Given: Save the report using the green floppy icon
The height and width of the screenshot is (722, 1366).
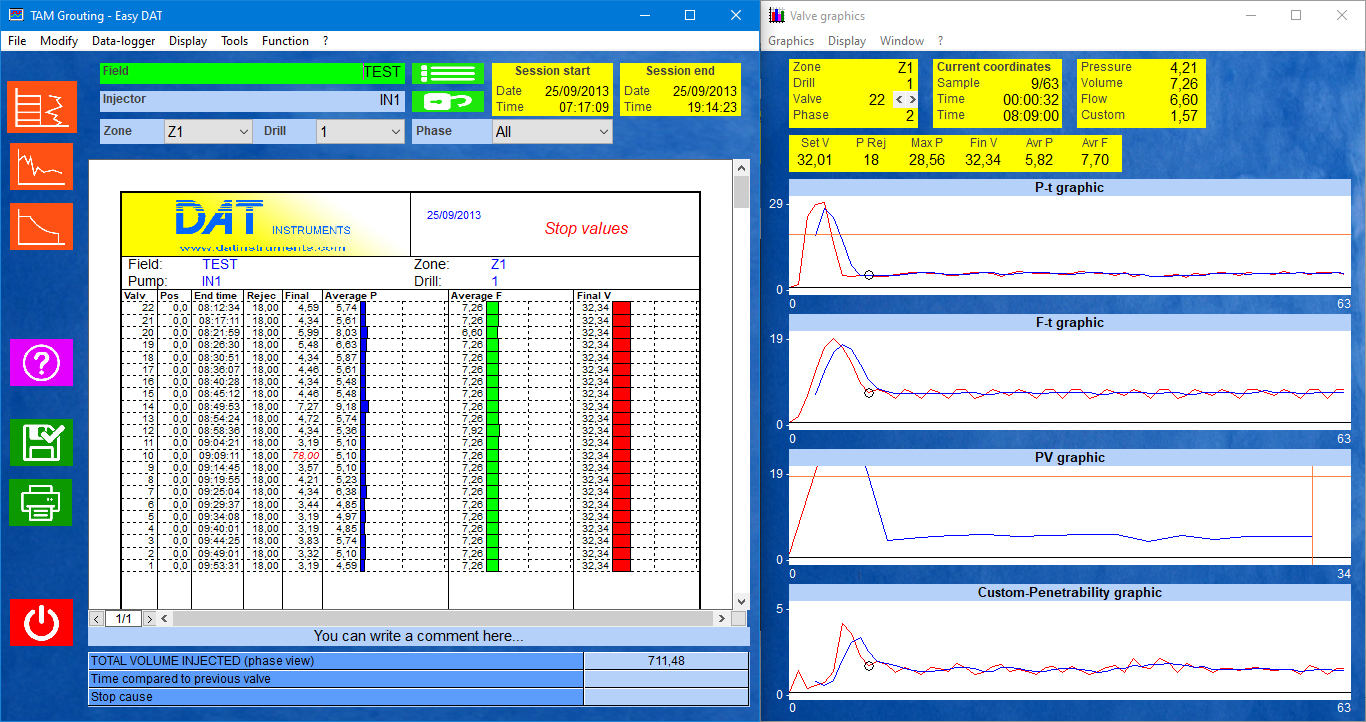Looking at the screenshot, I should (x=42, y=442).
